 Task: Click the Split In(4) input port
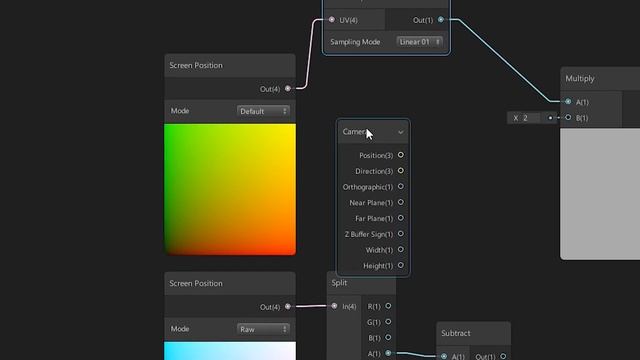334,306
